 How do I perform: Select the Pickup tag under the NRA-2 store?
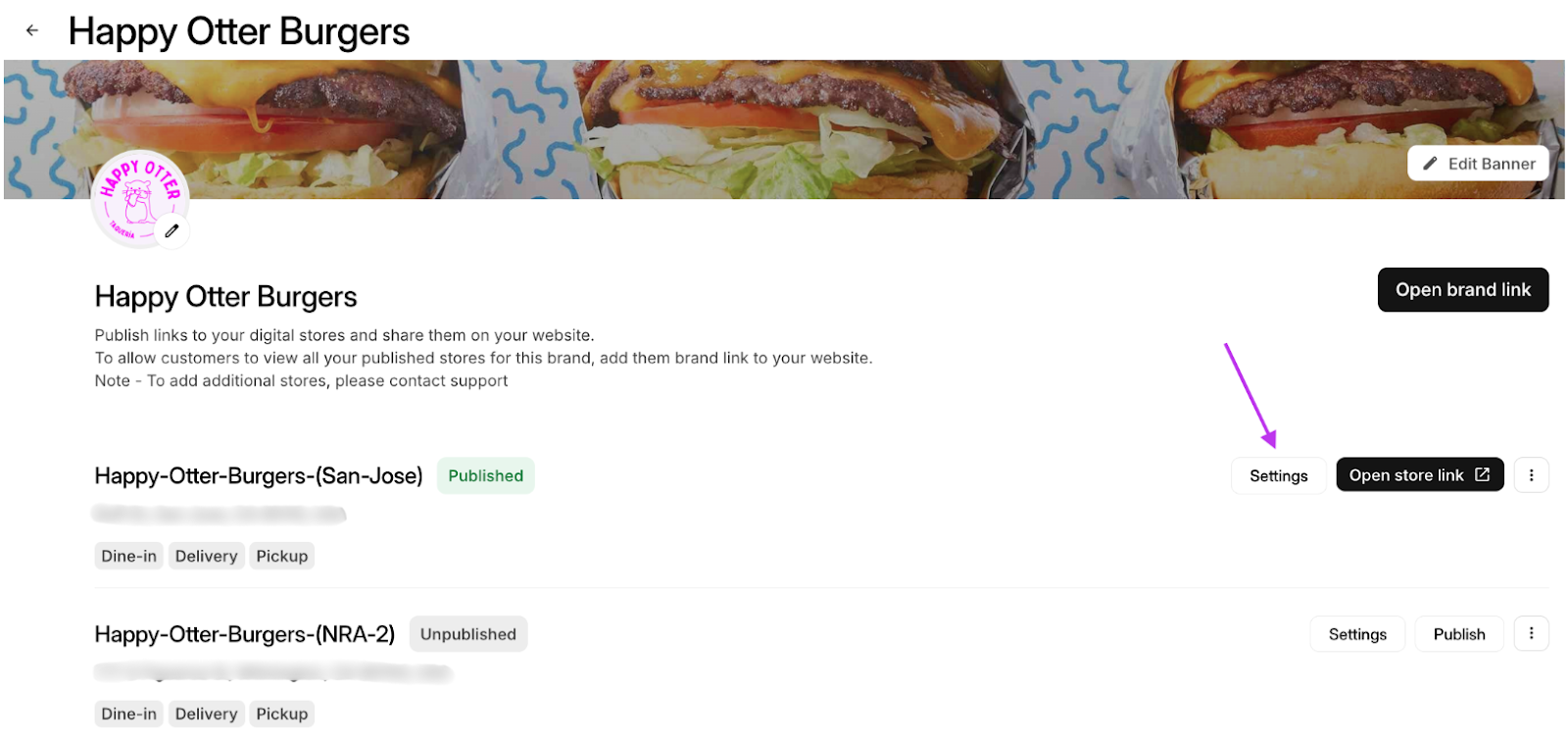[x=281, y=713]
